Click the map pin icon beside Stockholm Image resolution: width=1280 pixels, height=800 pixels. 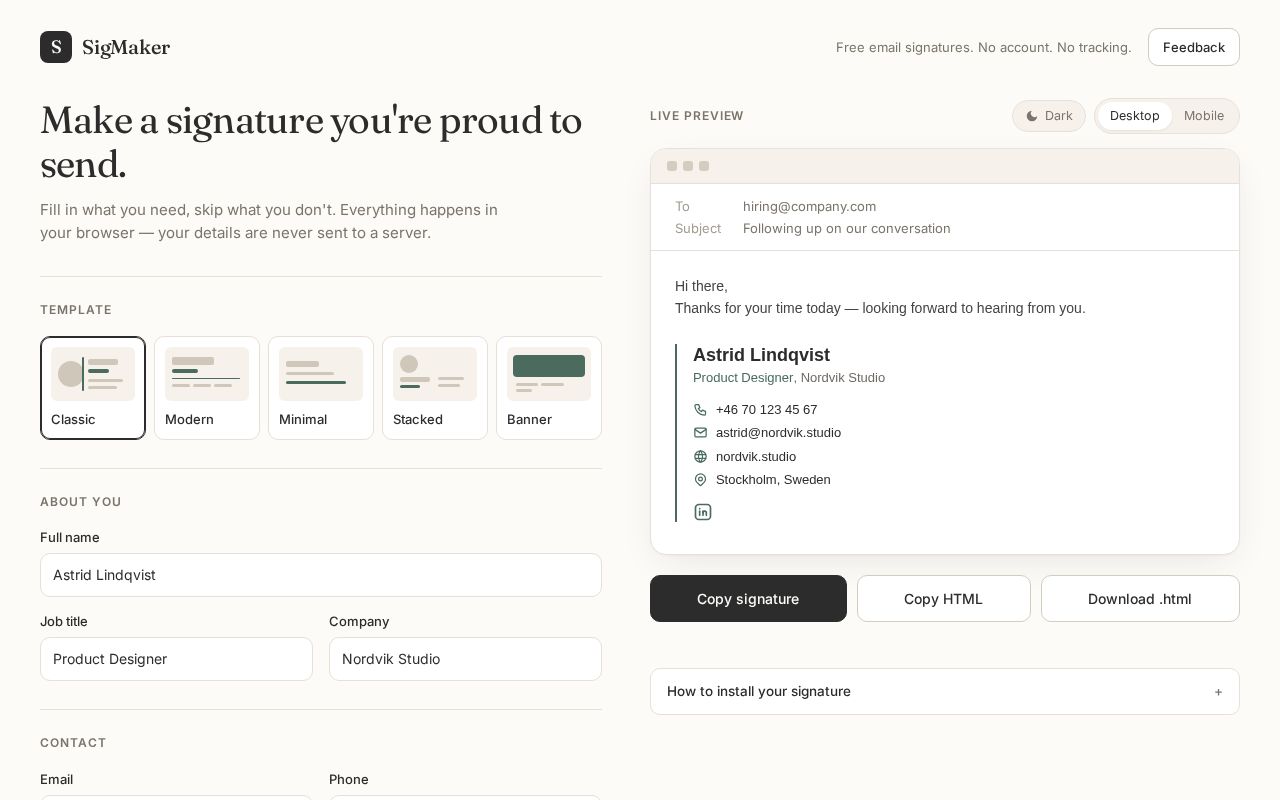pos(700,480)
